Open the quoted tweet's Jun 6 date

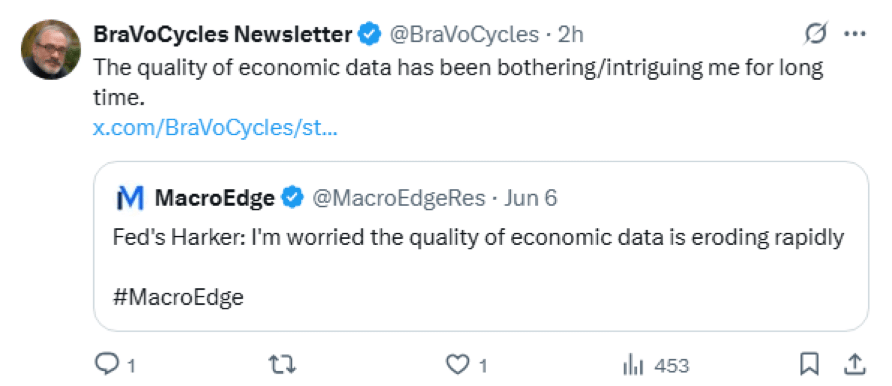pos(531,198)
